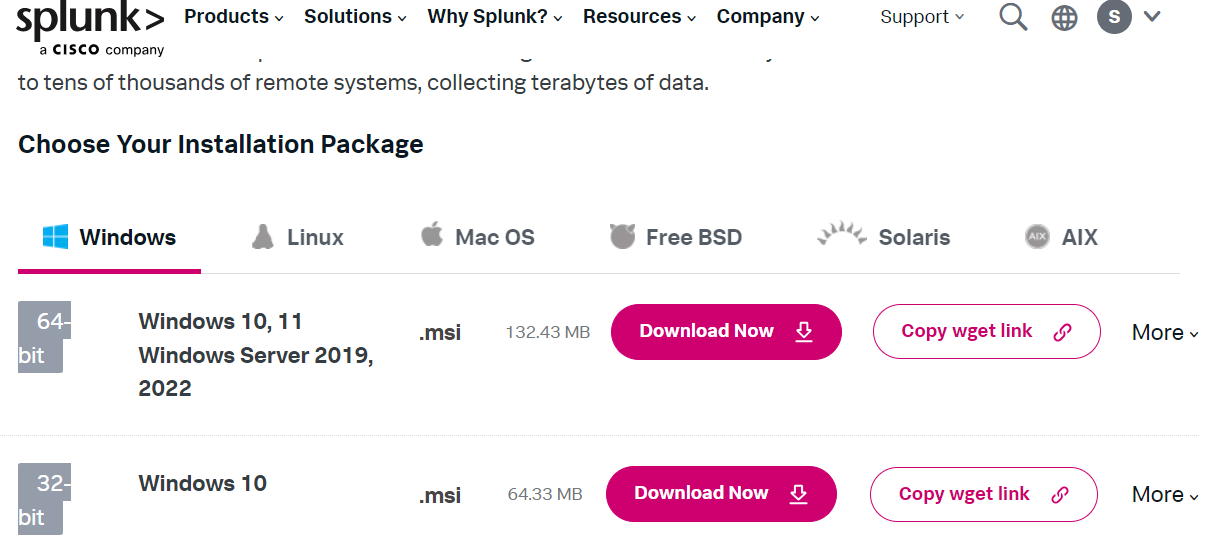Open the Support menu
This screenshot has height=557, width=1207.
922,17
